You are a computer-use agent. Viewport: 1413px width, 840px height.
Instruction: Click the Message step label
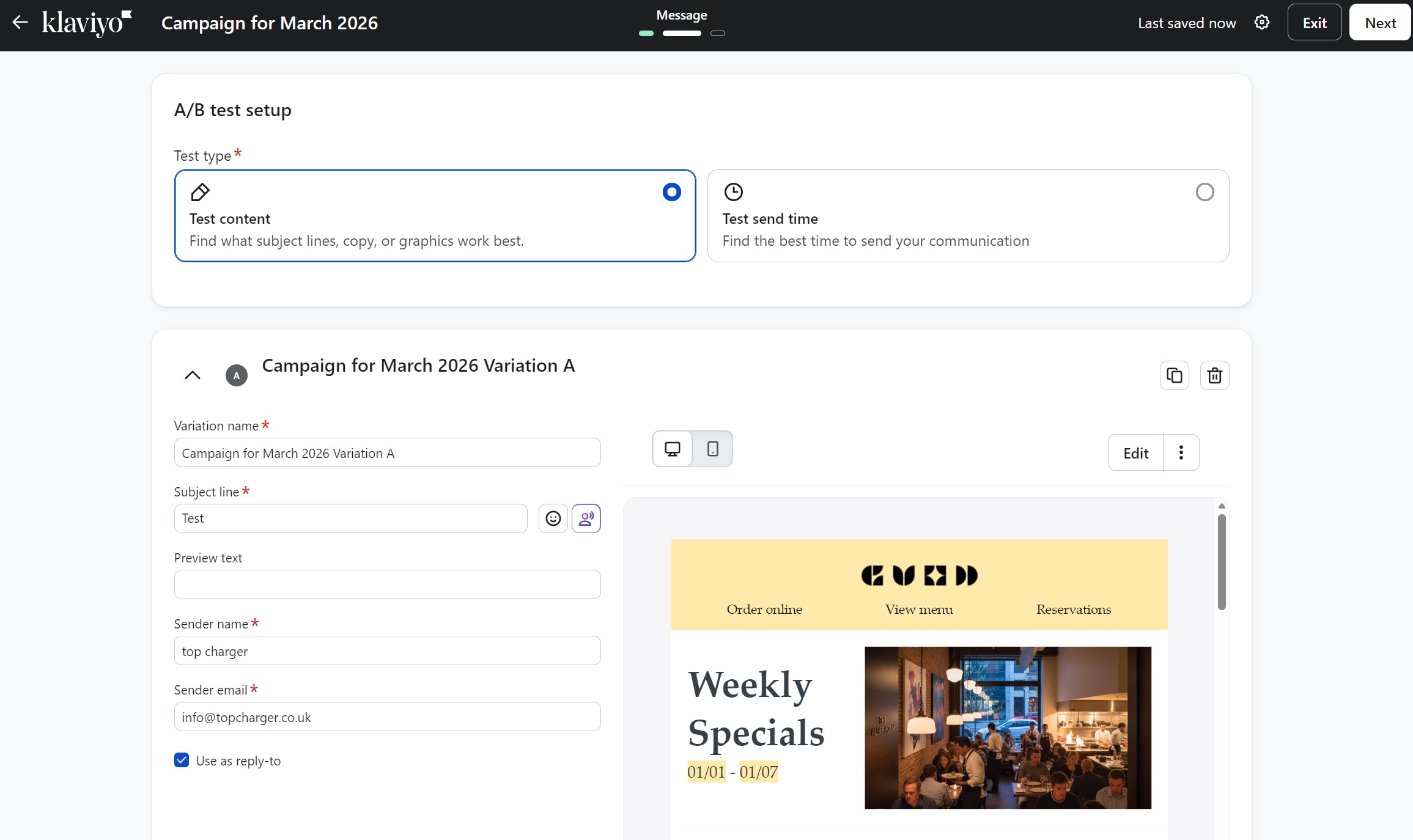(681, 15)
